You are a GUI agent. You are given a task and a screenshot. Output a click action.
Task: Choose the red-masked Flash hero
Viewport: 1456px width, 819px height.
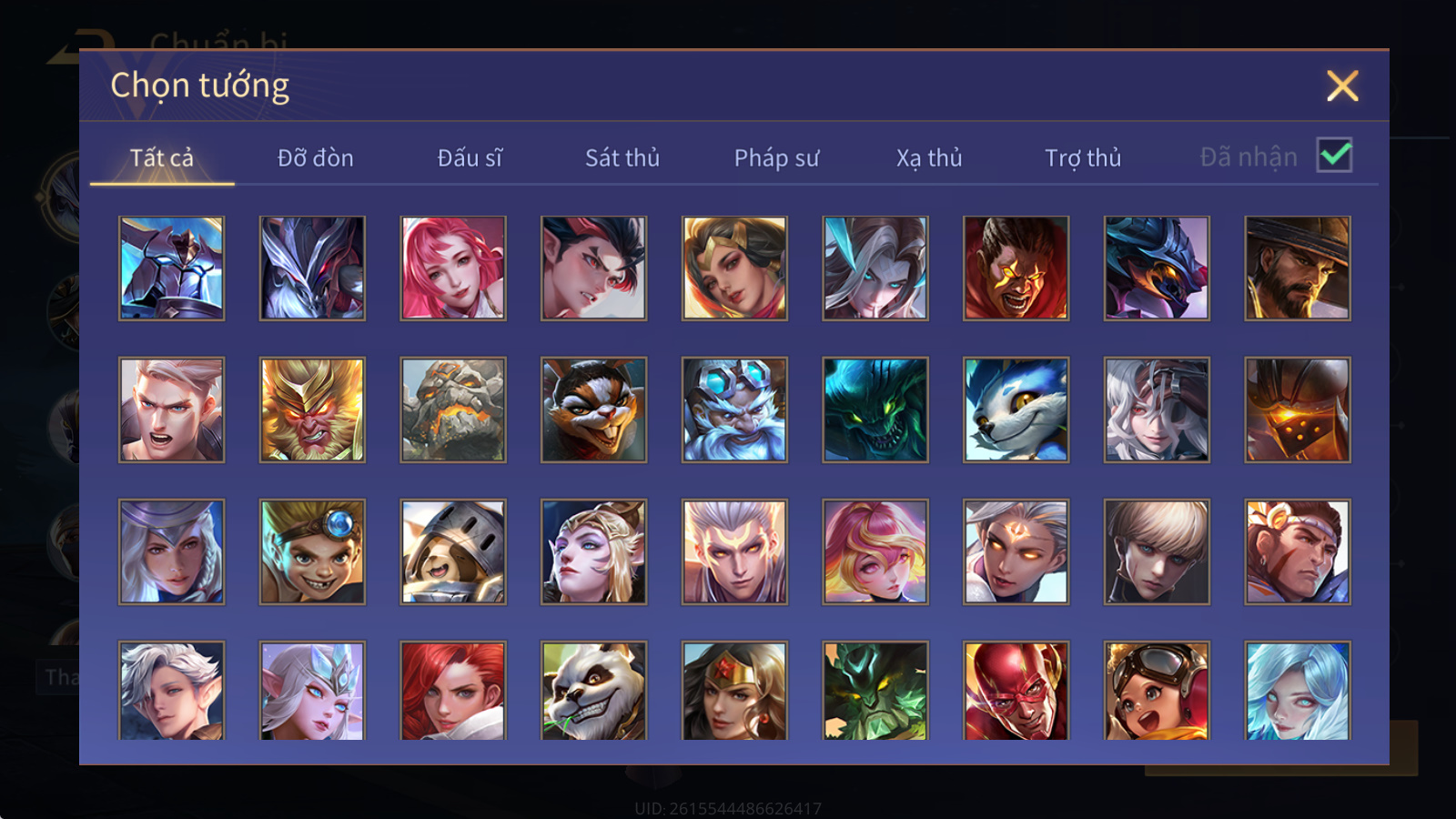point(1016,691)
